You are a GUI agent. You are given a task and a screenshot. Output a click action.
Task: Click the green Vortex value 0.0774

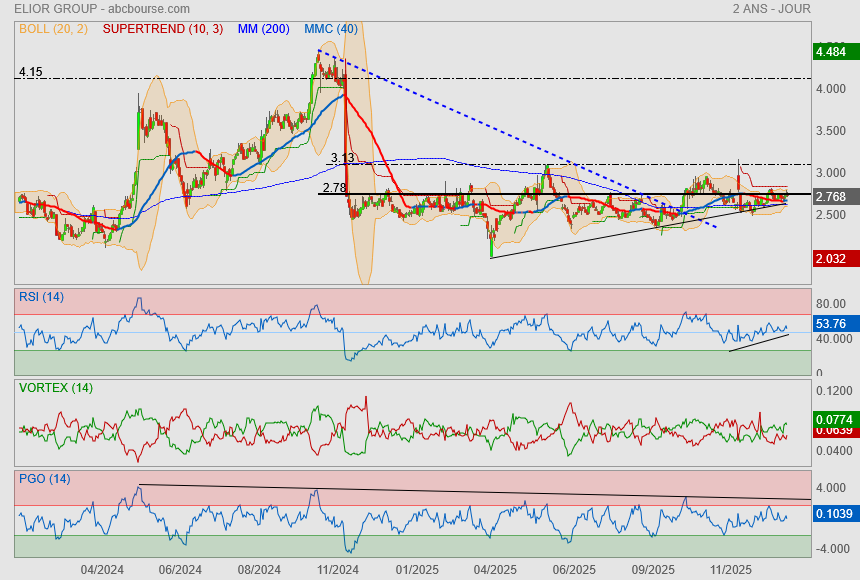coord(831,421)
